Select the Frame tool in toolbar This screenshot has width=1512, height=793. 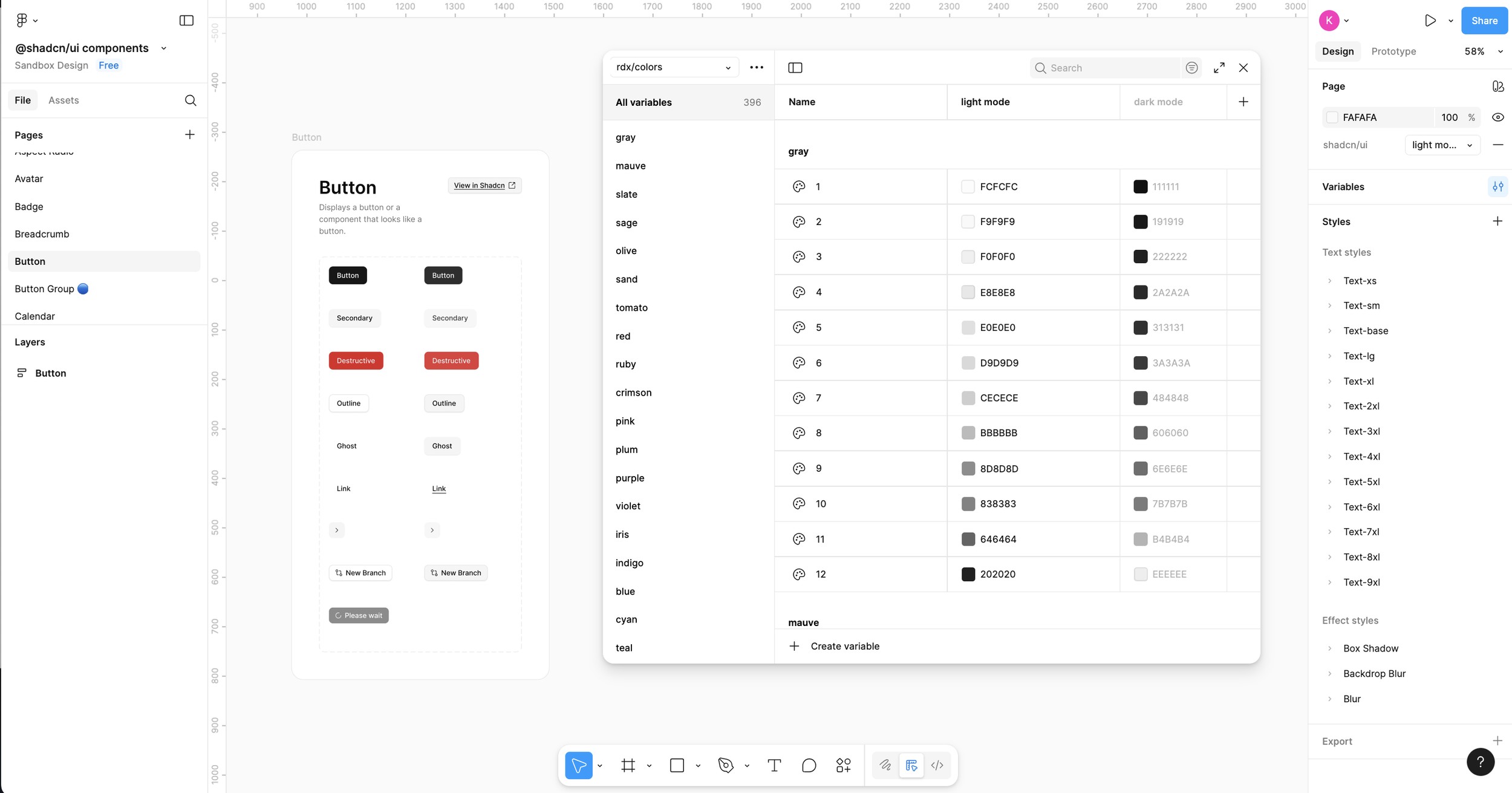(628, 765)
